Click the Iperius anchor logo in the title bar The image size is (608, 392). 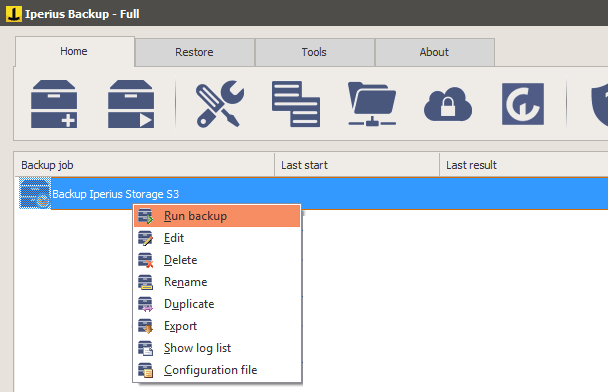14,14
